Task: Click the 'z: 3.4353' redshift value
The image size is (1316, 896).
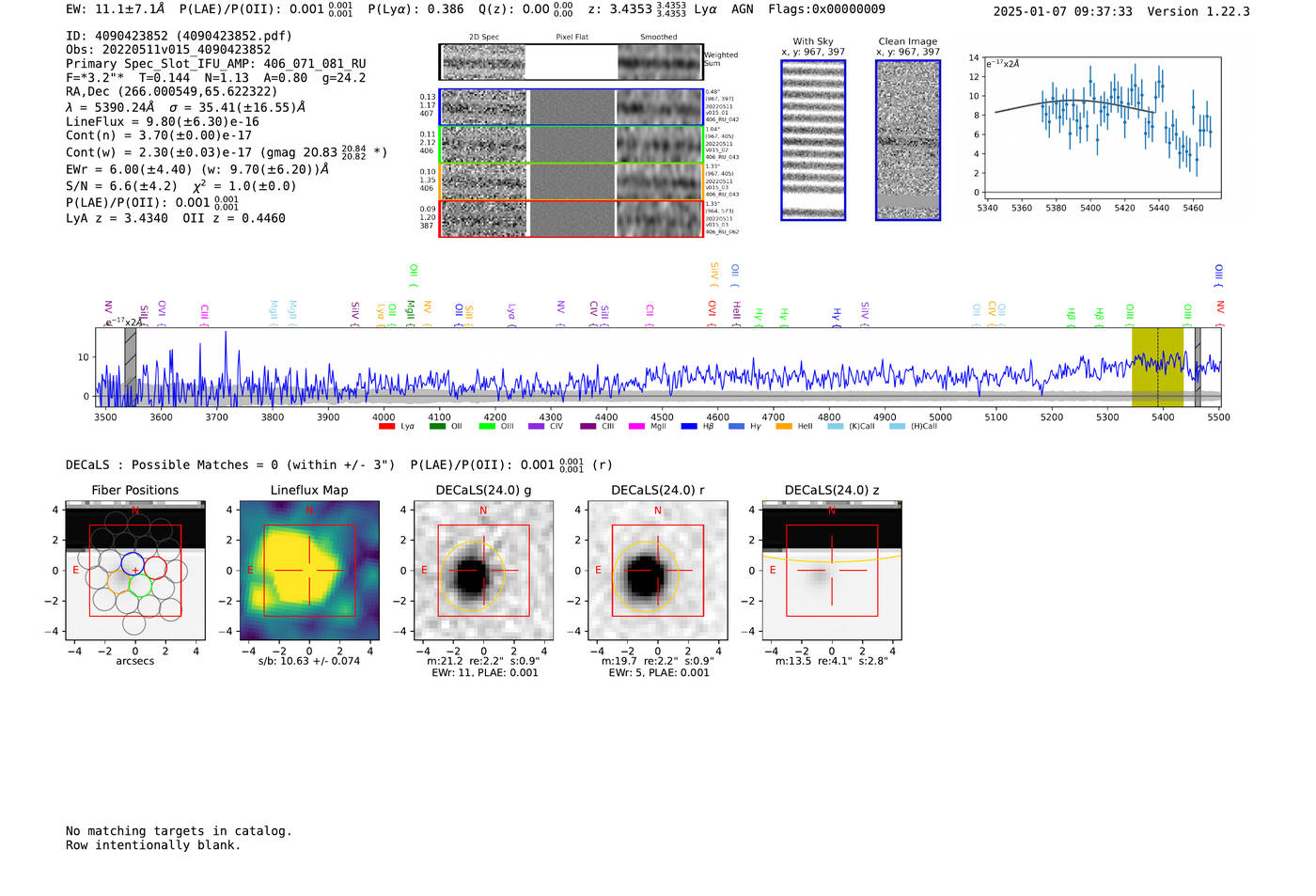Action: [x=619, y=9]
